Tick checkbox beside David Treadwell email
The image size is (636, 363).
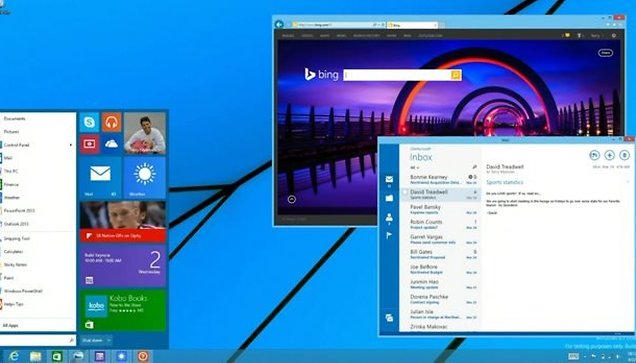coord(405,192)
